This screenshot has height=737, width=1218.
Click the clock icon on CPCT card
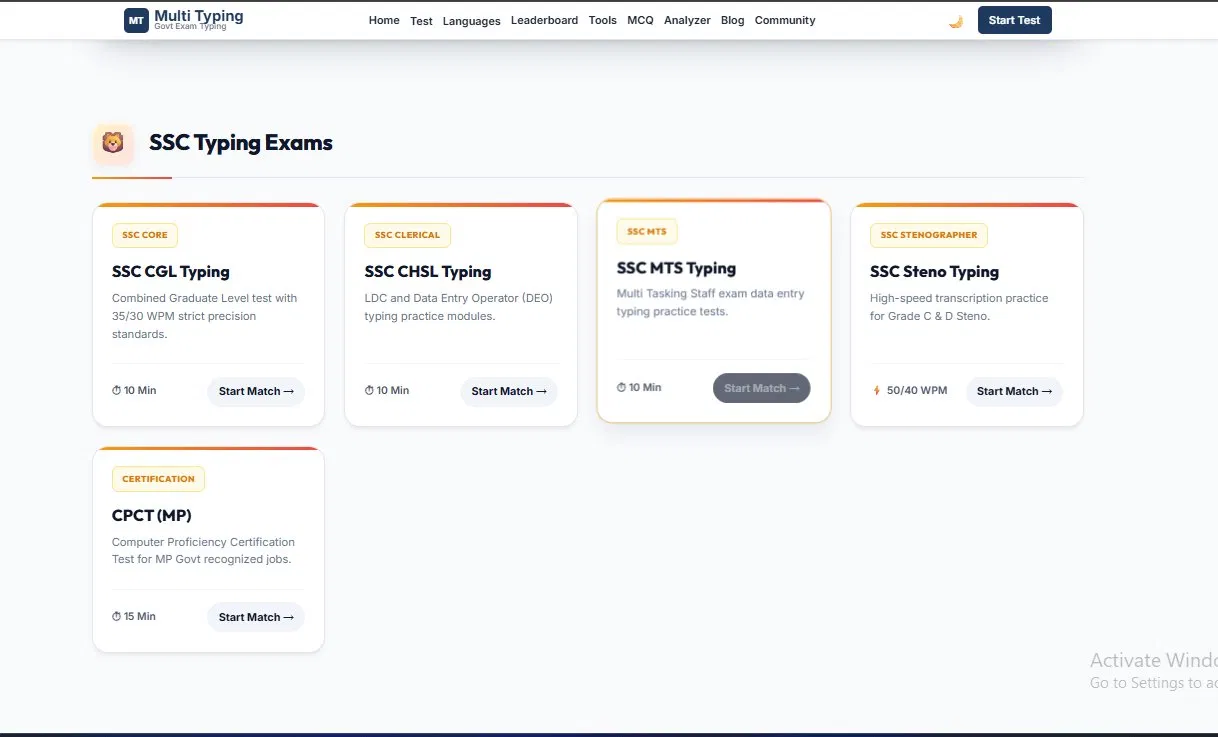117,616
